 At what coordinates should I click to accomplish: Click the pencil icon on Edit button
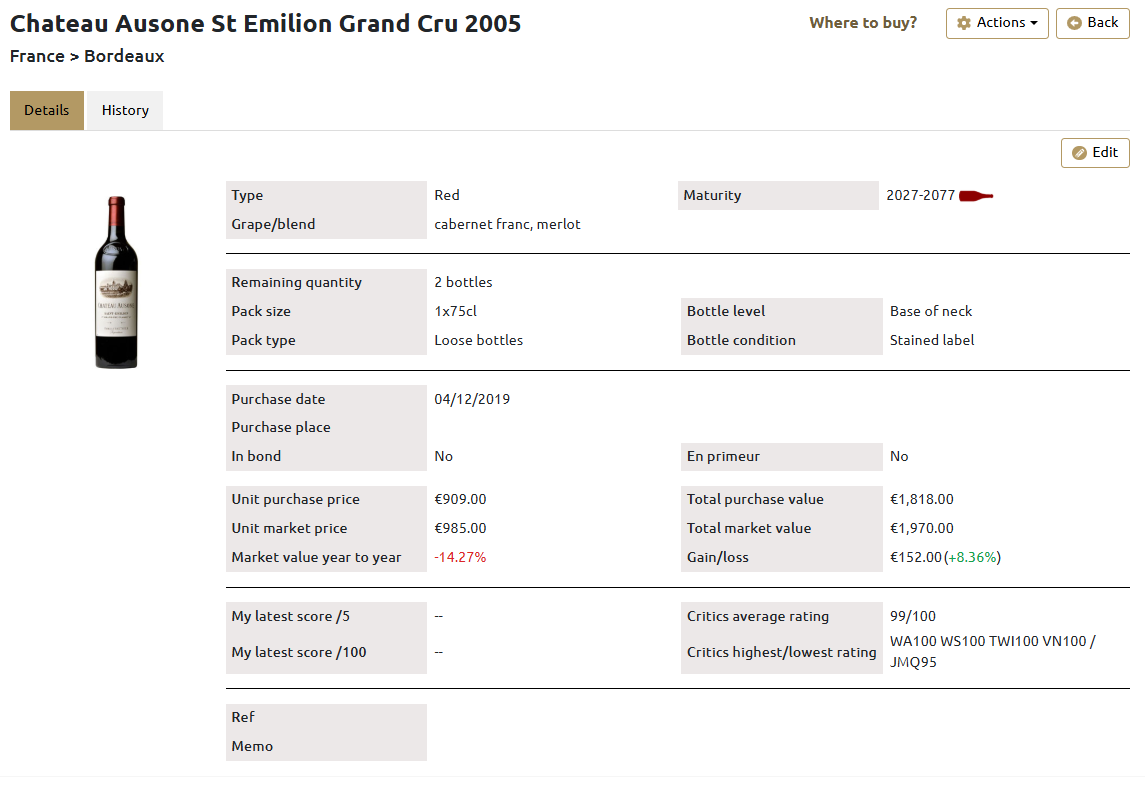tap(1079, 153)
